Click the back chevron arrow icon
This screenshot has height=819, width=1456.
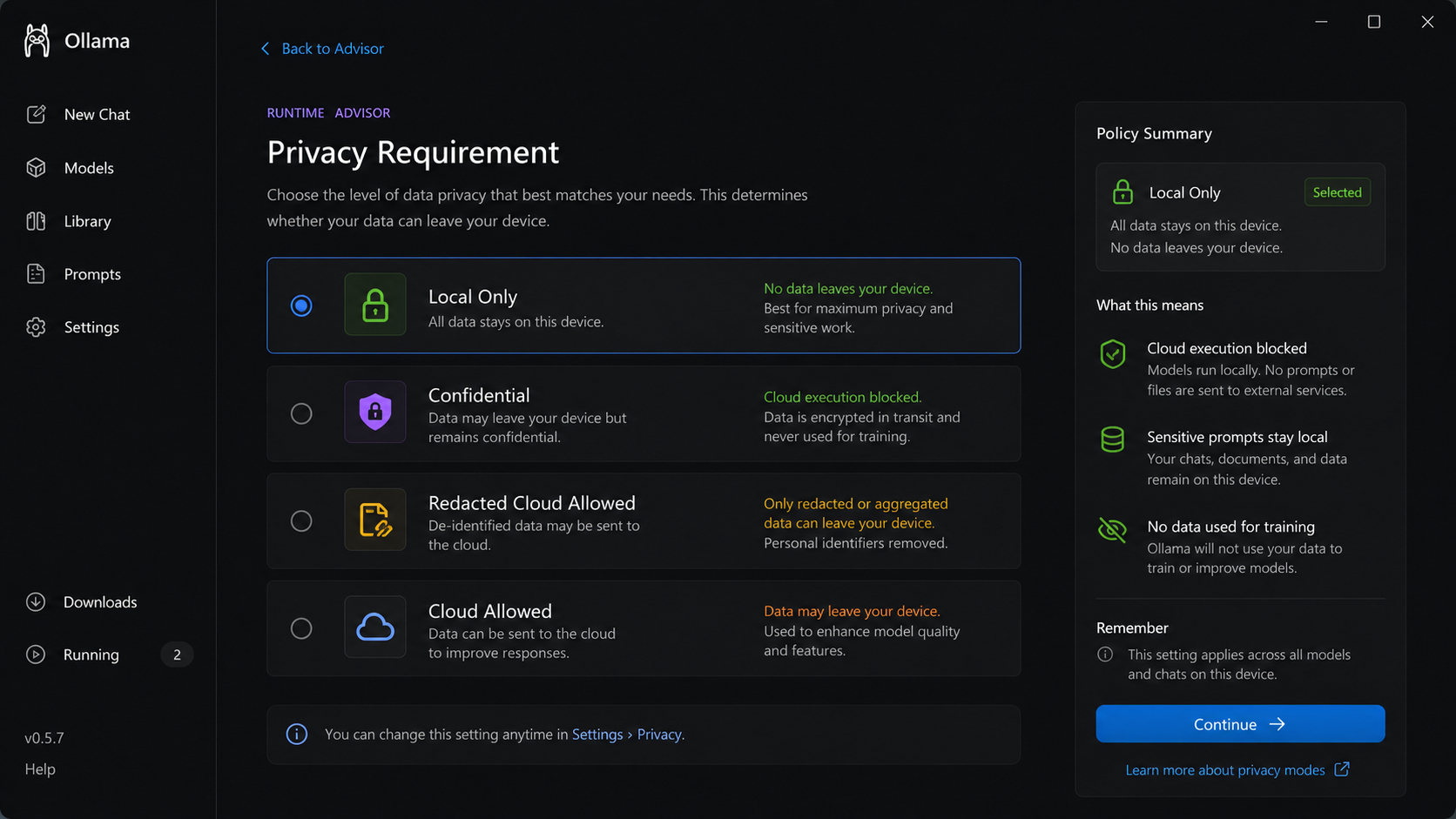click(265, 49)
